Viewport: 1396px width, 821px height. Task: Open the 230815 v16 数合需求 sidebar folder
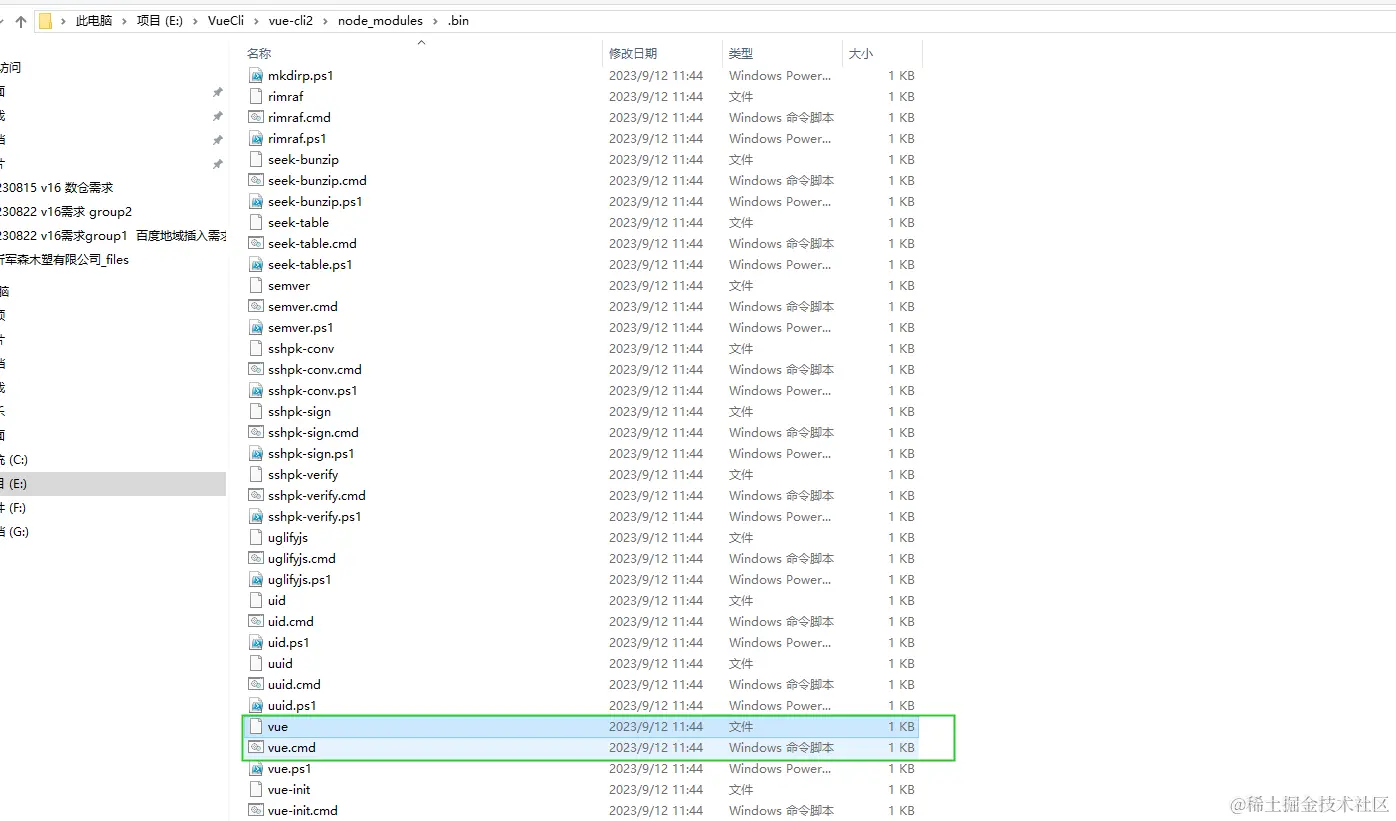coord(57,187)
